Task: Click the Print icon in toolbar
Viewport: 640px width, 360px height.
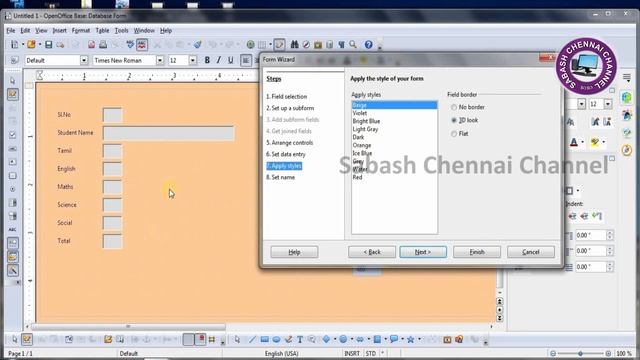Action: click(x=103, y=44)
